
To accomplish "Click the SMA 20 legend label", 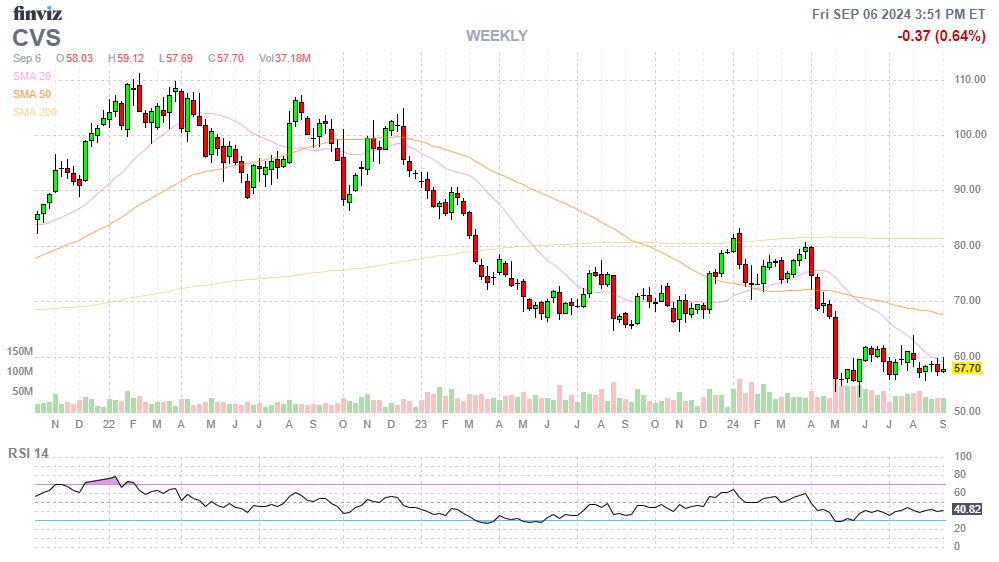I will pyautogui.click(x=31, y=76).
